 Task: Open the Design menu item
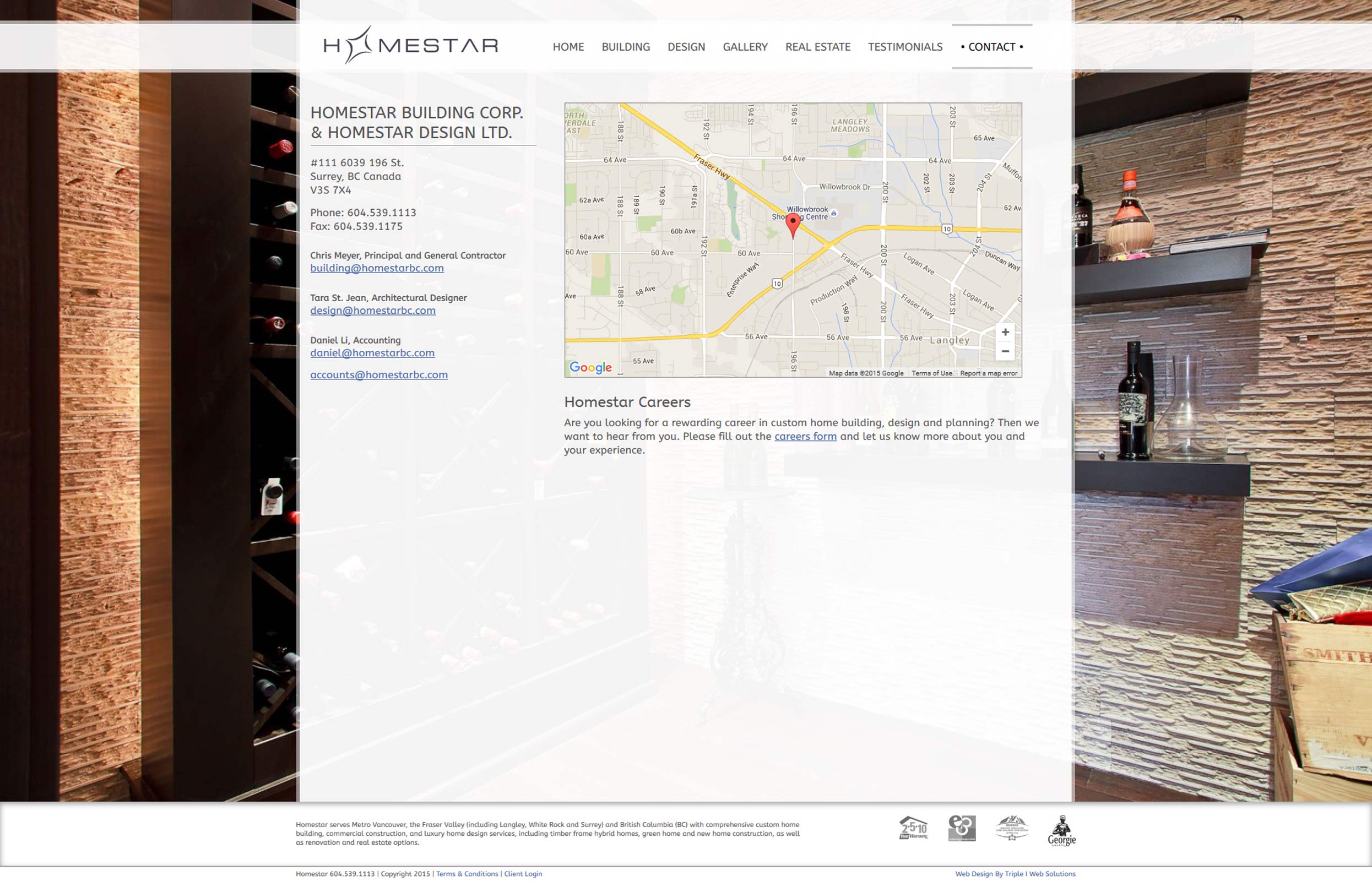pos(686,47)
